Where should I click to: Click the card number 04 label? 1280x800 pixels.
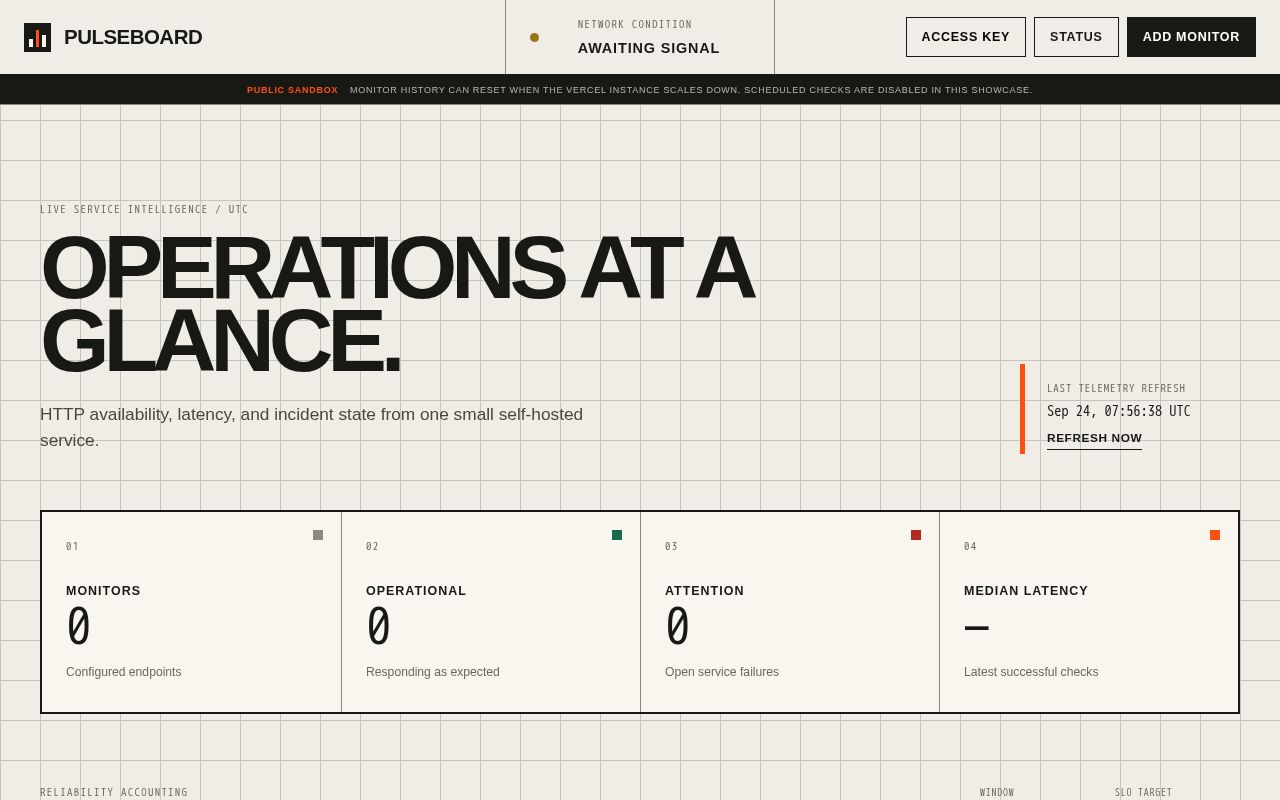(970, 547)
